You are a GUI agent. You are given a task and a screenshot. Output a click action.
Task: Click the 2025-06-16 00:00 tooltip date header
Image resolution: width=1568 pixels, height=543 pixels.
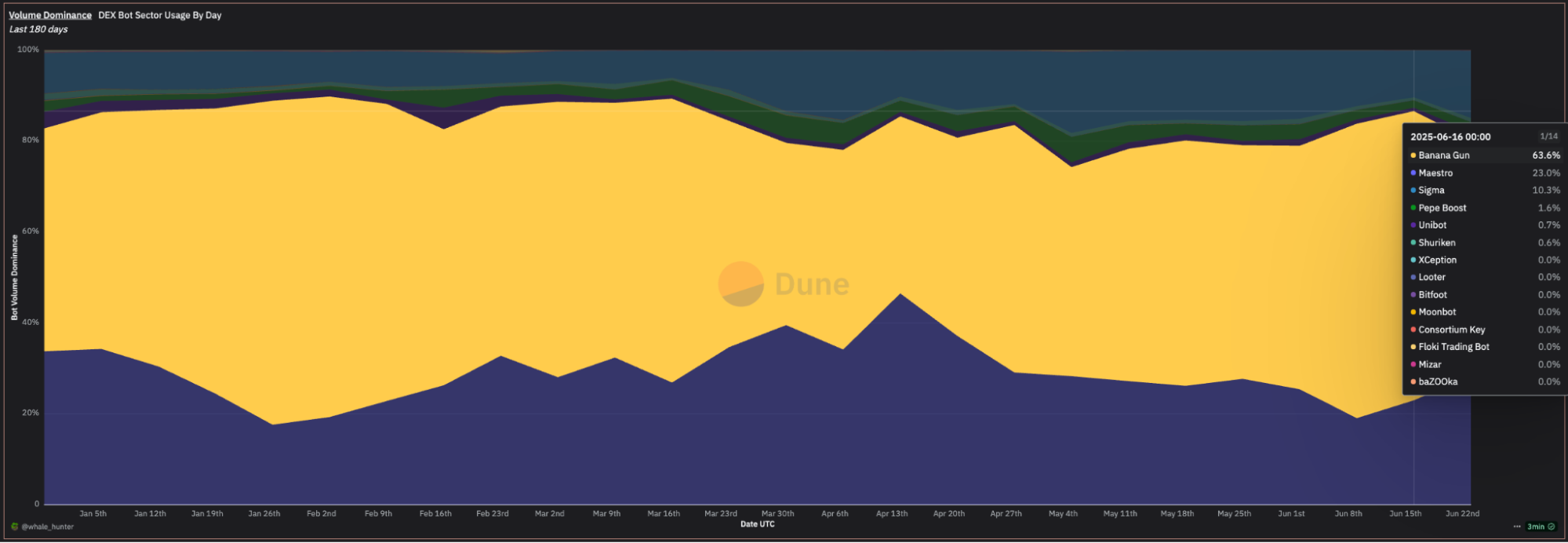(x=1450, y=137)
